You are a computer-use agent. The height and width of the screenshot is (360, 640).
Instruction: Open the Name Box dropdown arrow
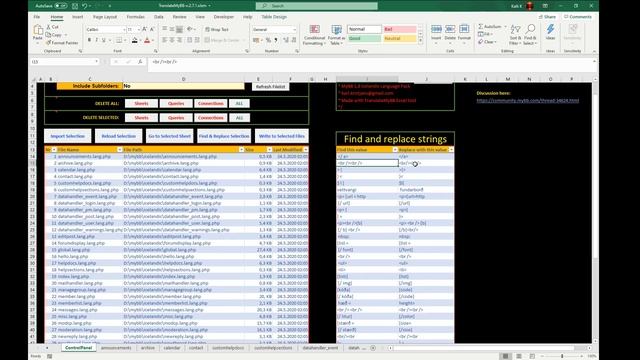pos(97,62)
